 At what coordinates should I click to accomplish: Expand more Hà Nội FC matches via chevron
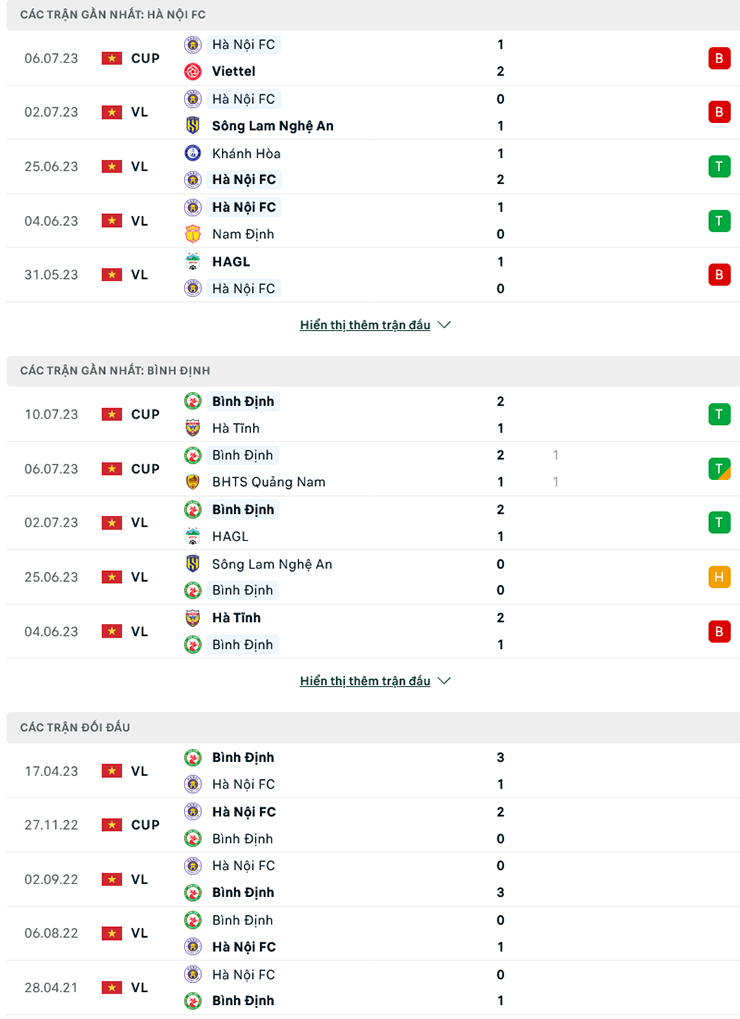(x=445, y=325)
